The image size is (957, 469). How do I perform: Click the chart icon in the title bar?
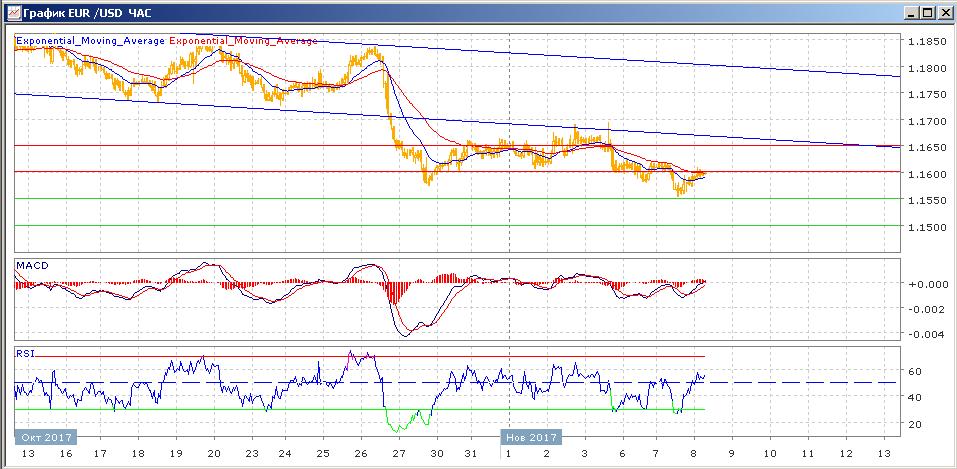coord(11,13)
